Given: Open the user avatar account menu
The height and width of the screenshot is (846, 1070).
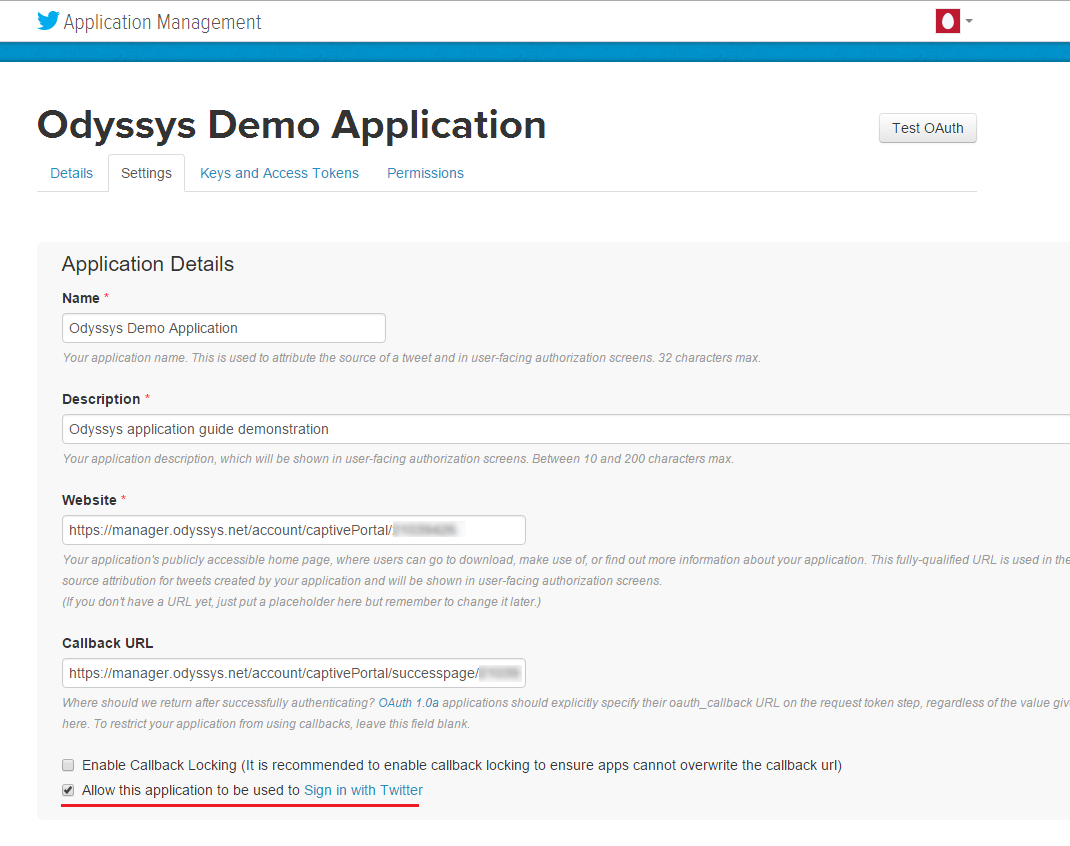Looking at the screenshot, I should tap(947, 21).
